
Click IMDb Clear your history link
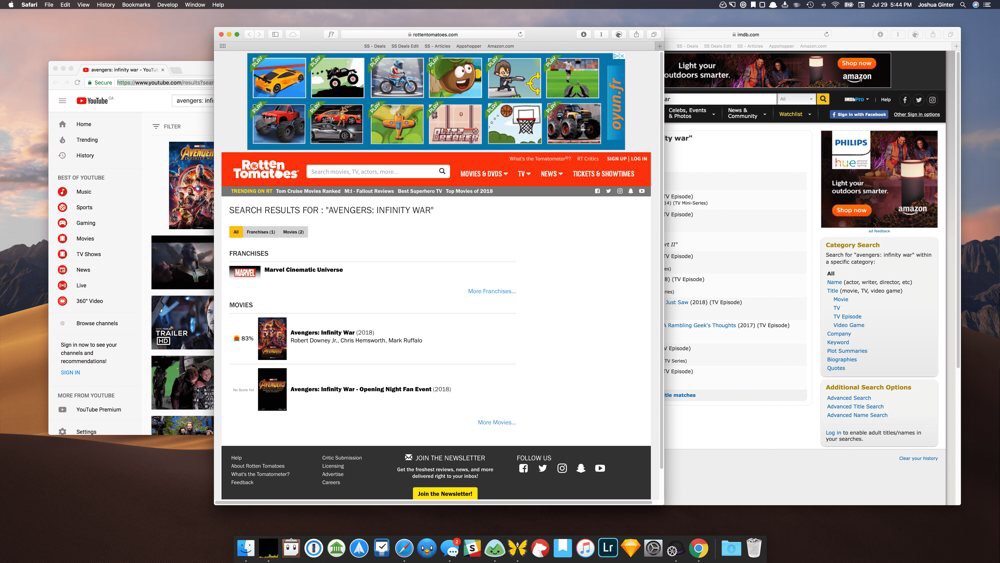[918, 458]
